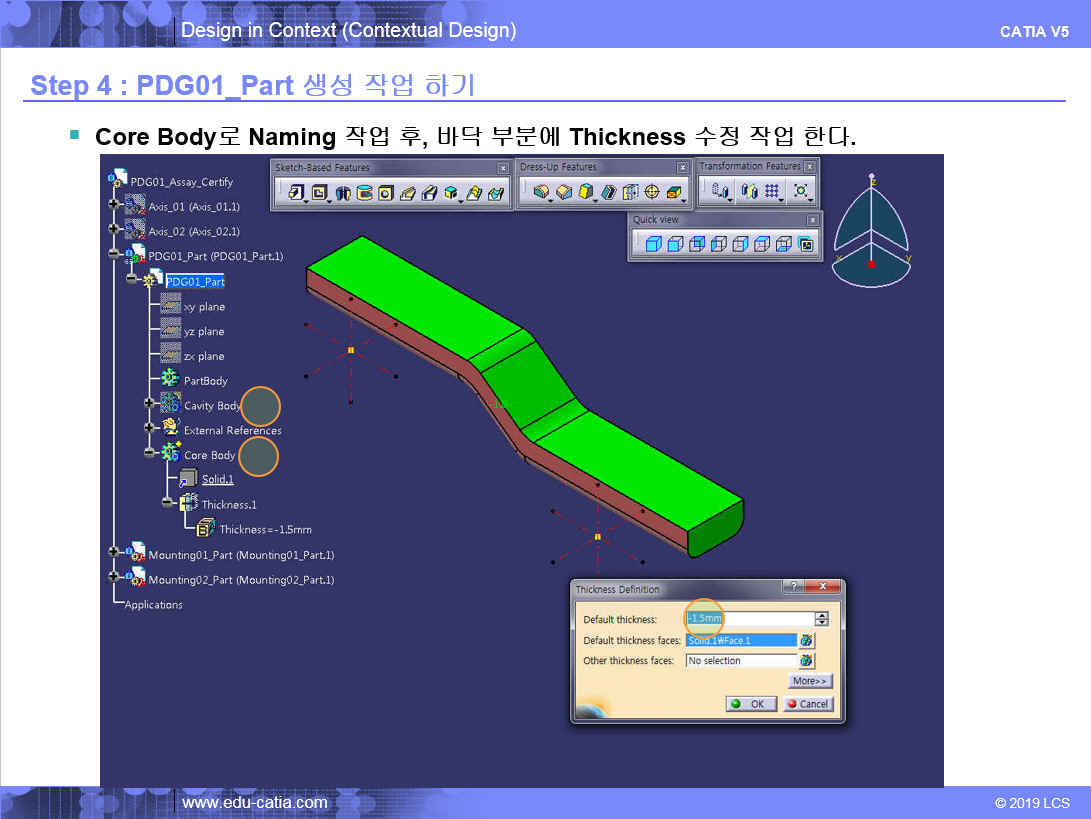The image size is (1091, 819).
Task: Collapse the Core Body tree node
Action: [149, 453]
